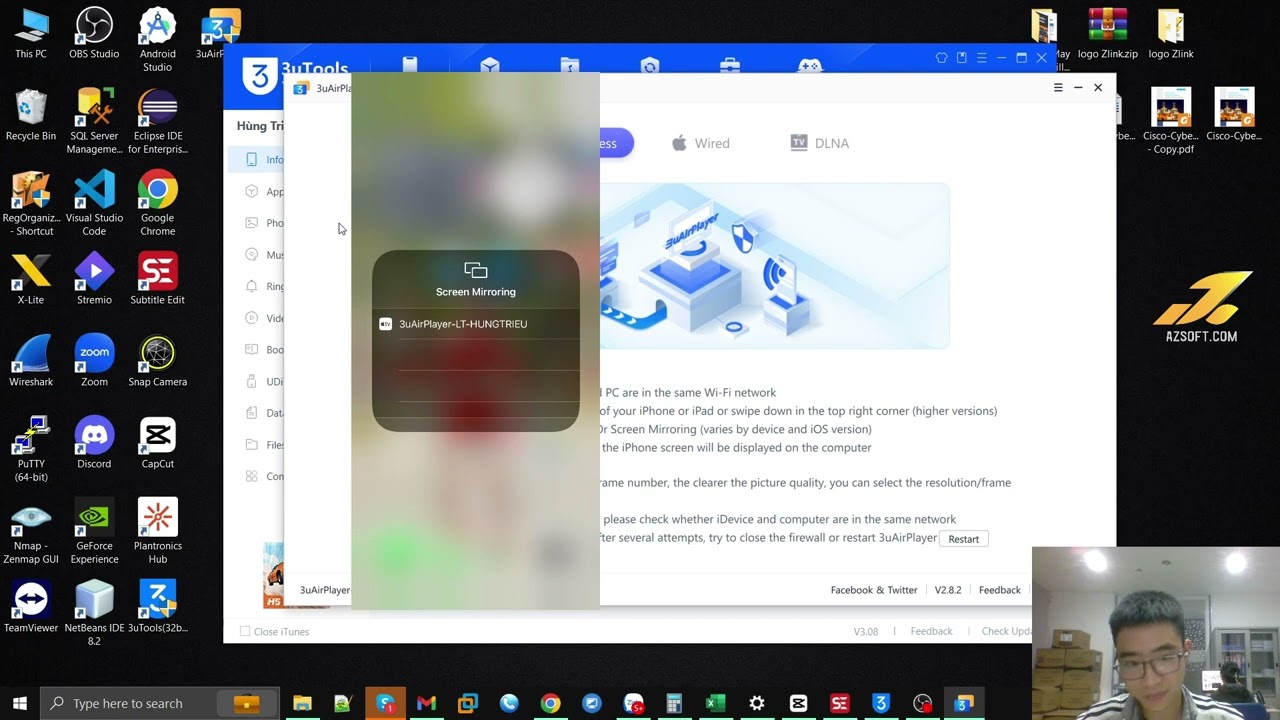The height and width of the screenshot is (720, 1280).
Task: Select the Stremio desktop icon
Action: pyautogui.click(x=94, y=279)
